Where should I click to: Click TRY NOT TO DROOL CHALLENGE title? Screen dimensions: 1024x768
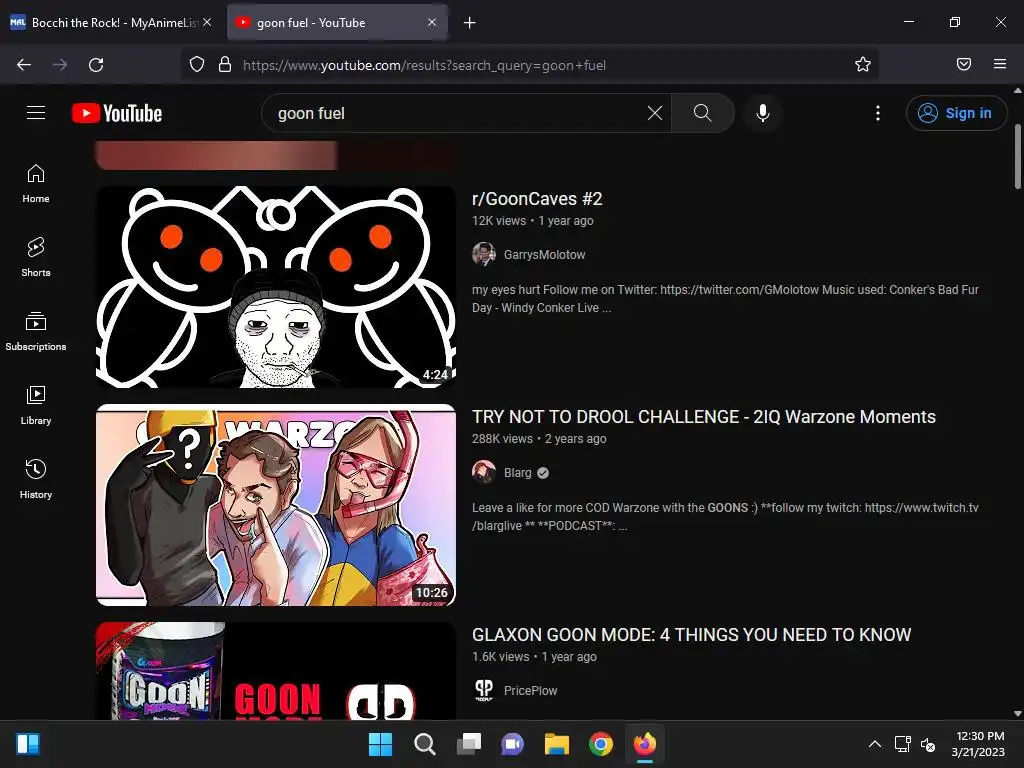pos(703,417)
